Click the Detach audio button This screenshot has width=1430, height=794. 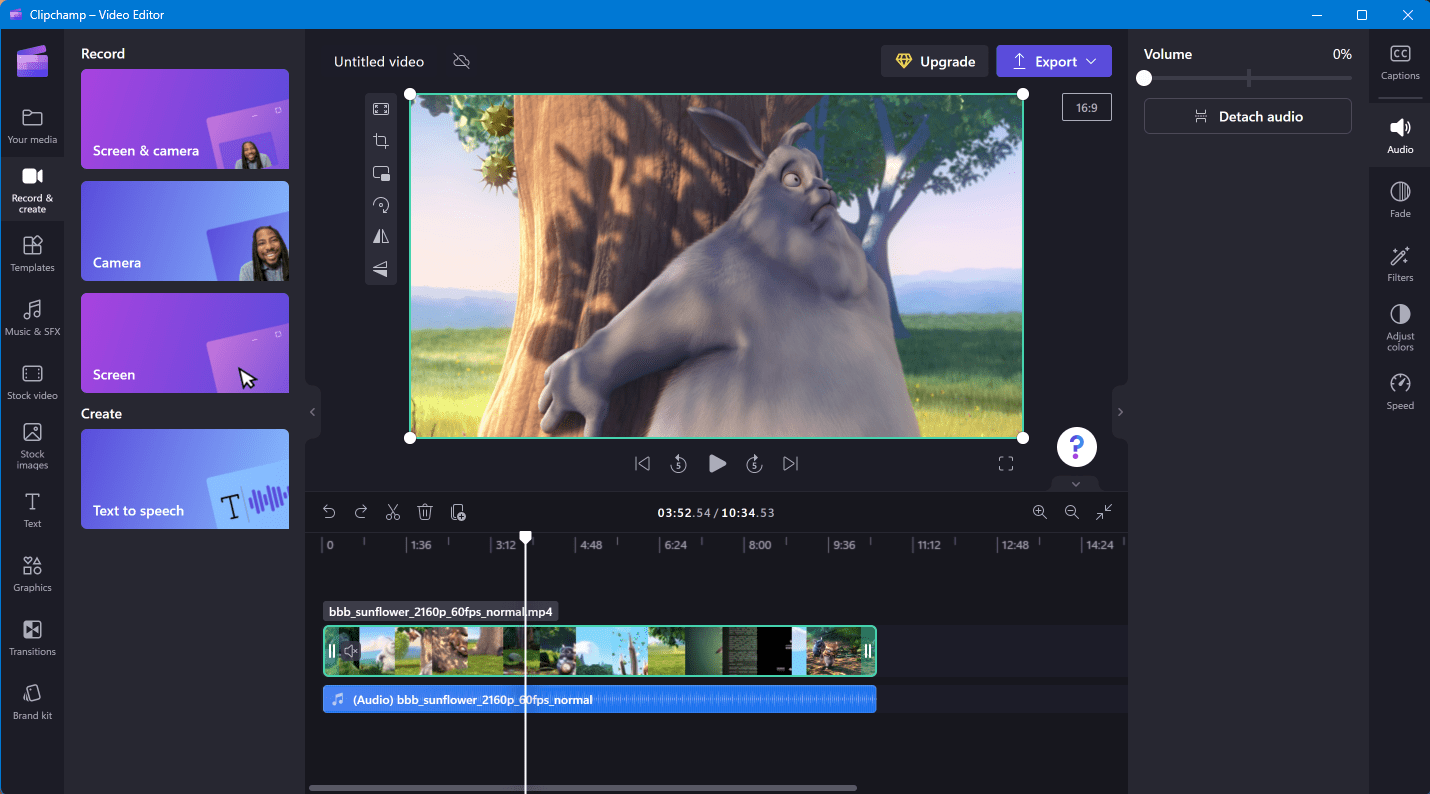click(x=1247, y=116)
